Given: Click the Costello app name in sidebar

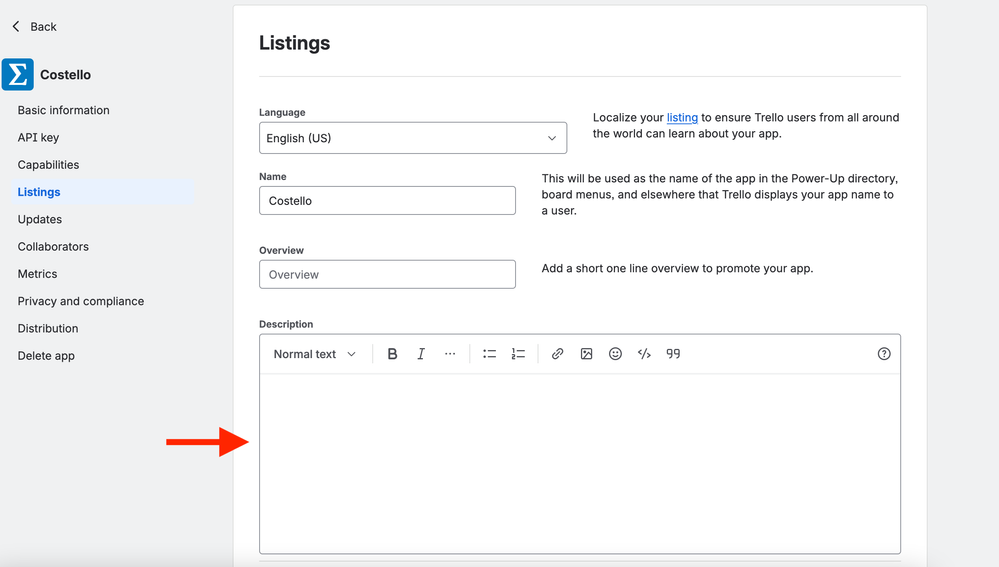Looking at the screenshot, I should coord(66,75).
